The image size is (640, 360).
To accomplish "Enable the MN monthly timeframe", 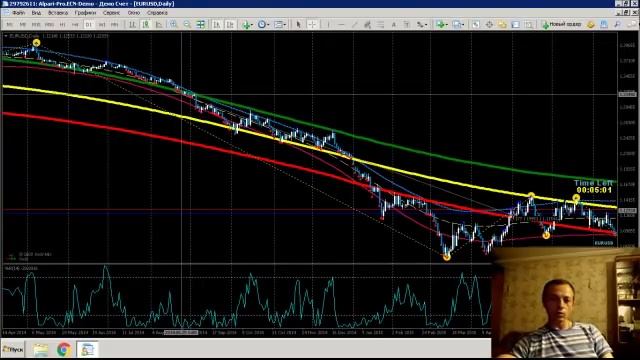I will pyautogui.click(x=115, y=25).
